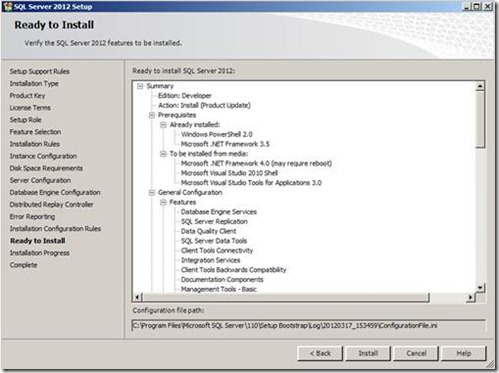499x373 pixels.
Task: Collapse the To be installed from media node
Action: click(163, 154)
